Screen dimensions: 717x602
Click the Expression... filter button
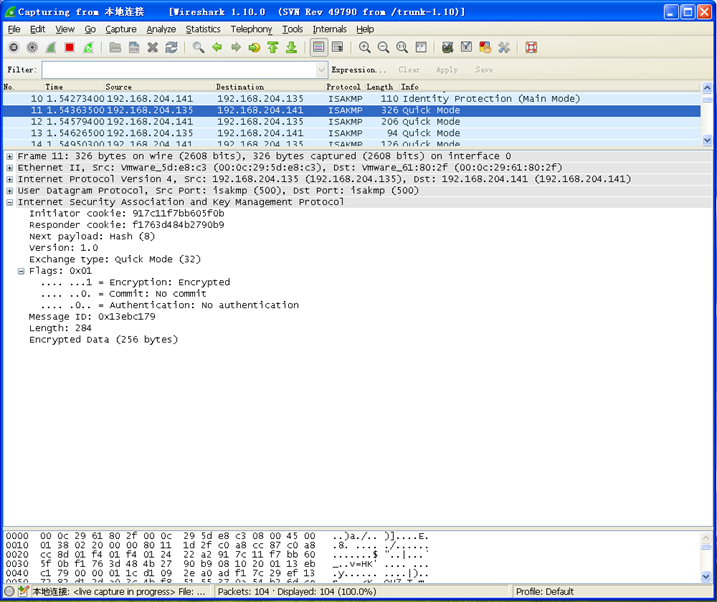(x=358, y=70)
